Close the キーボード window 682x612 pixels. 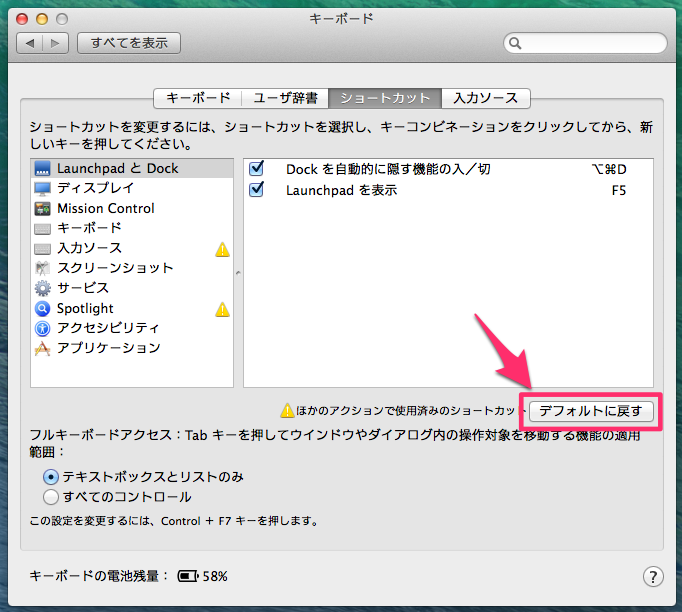22,19
